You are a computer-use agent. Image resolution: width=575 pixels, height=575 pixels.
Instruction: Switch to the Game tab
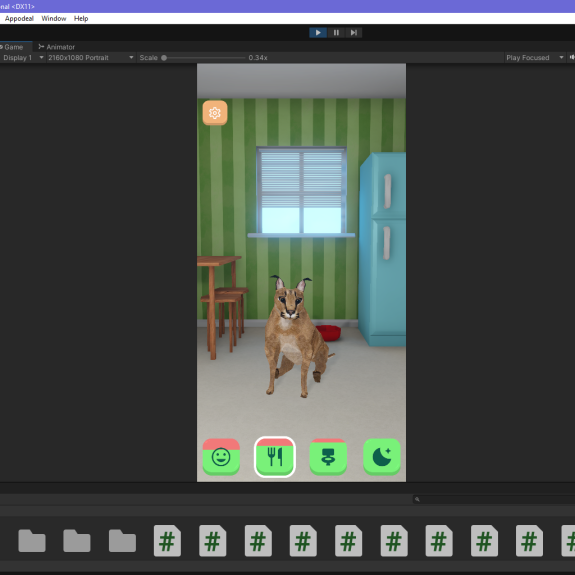click(x=14, y=47)
